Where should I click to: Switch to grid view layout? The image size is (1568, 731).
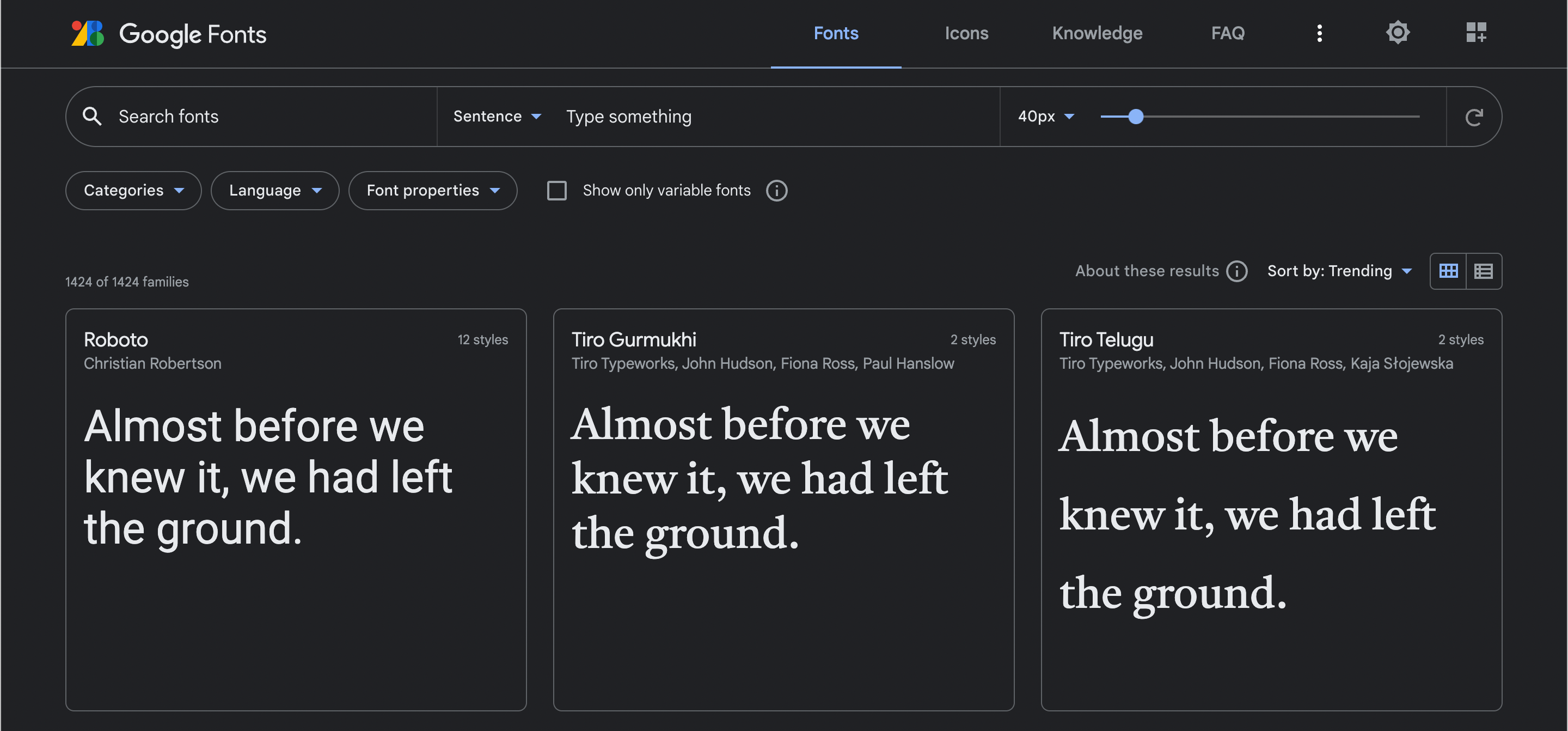coord(1448,271)
